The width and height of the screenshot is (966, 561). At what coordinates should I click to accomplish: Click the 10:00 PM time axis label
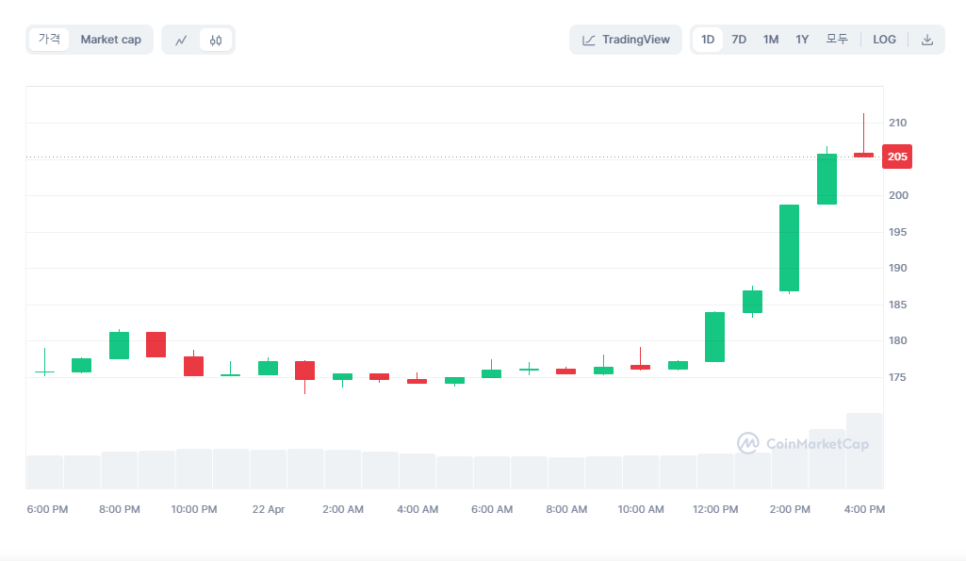pos(194,509)
